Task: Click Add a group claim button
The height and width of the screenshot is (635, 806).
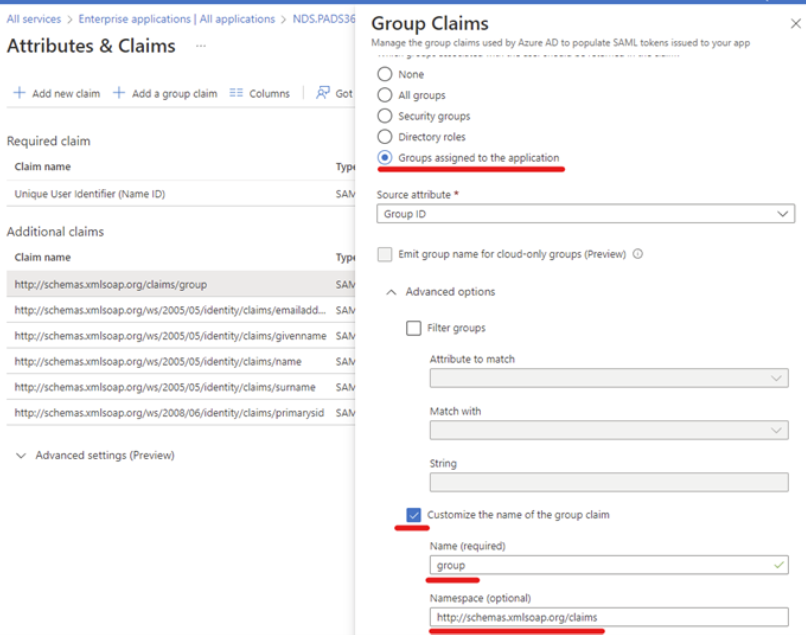Action: coord(165,93)
